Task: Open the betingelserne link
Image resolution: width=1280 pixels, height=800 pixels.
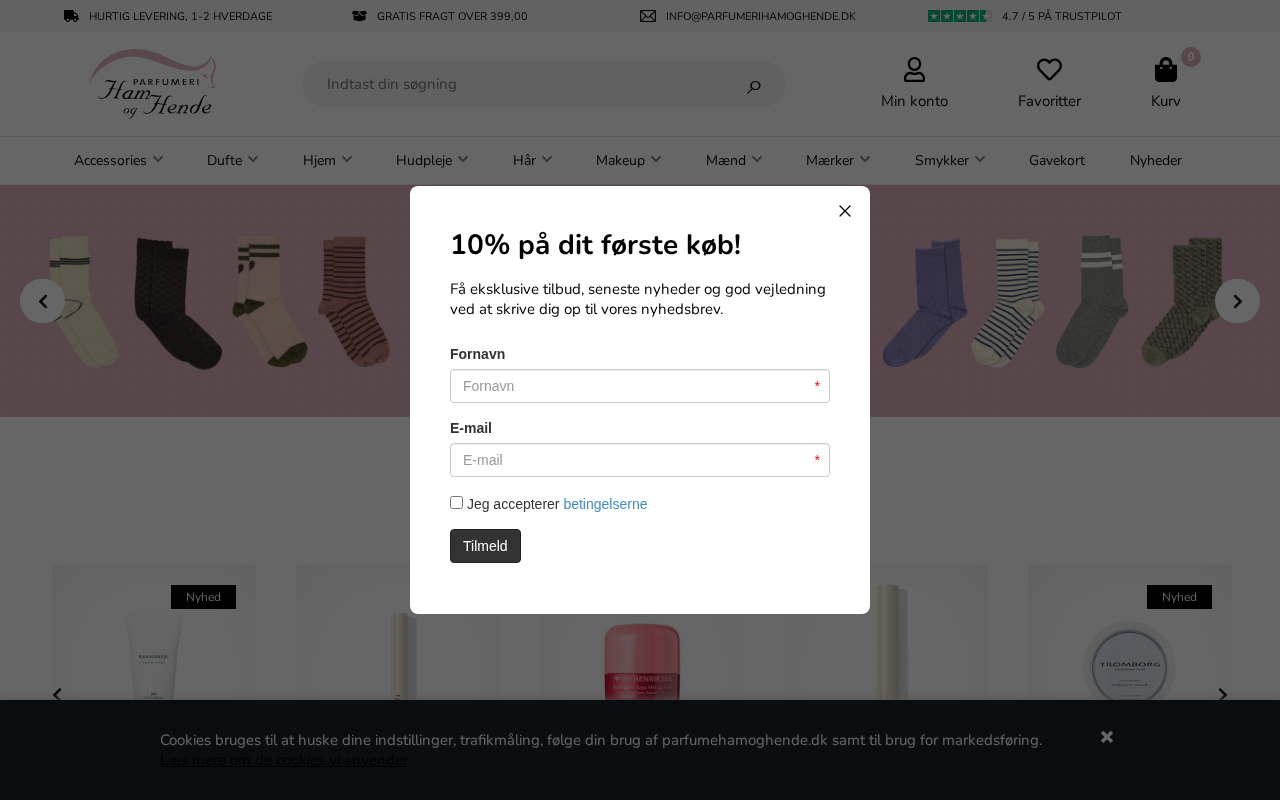Action: [605, 504]
